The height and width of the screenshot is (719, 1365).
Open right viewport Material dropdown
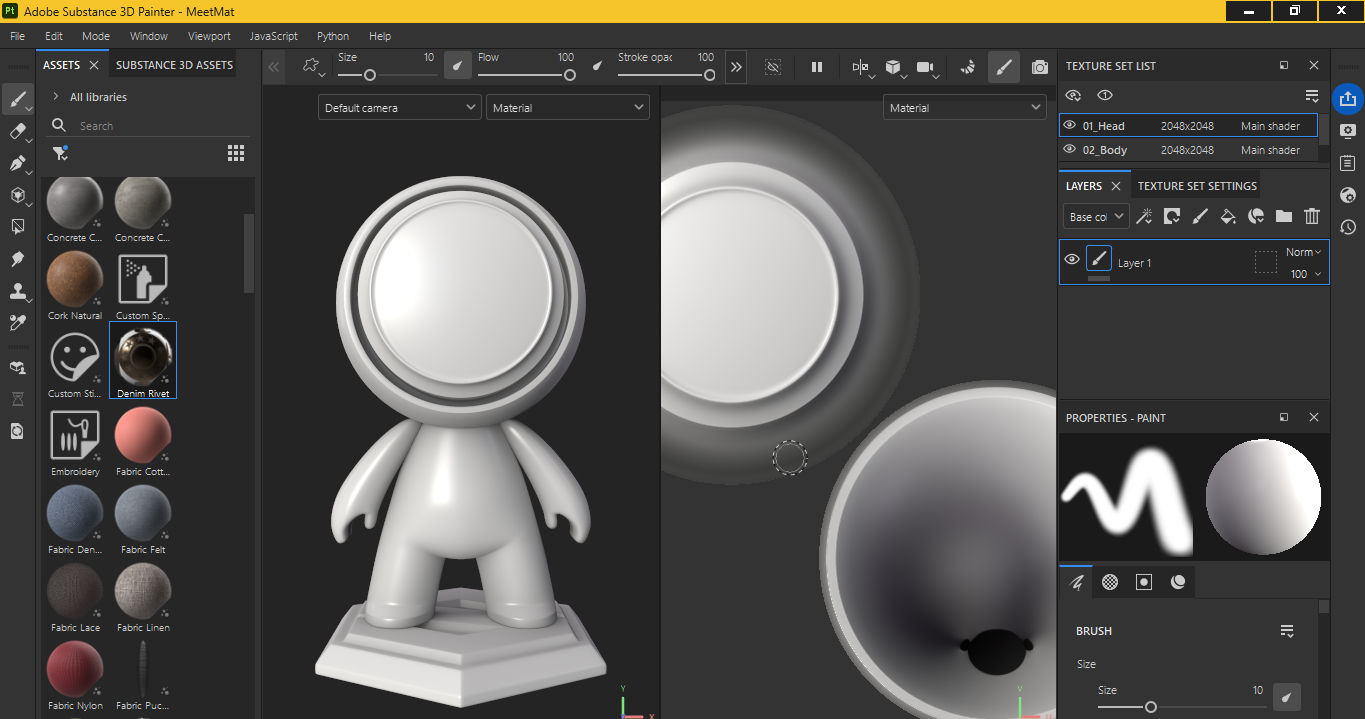[x=964, y=107]
